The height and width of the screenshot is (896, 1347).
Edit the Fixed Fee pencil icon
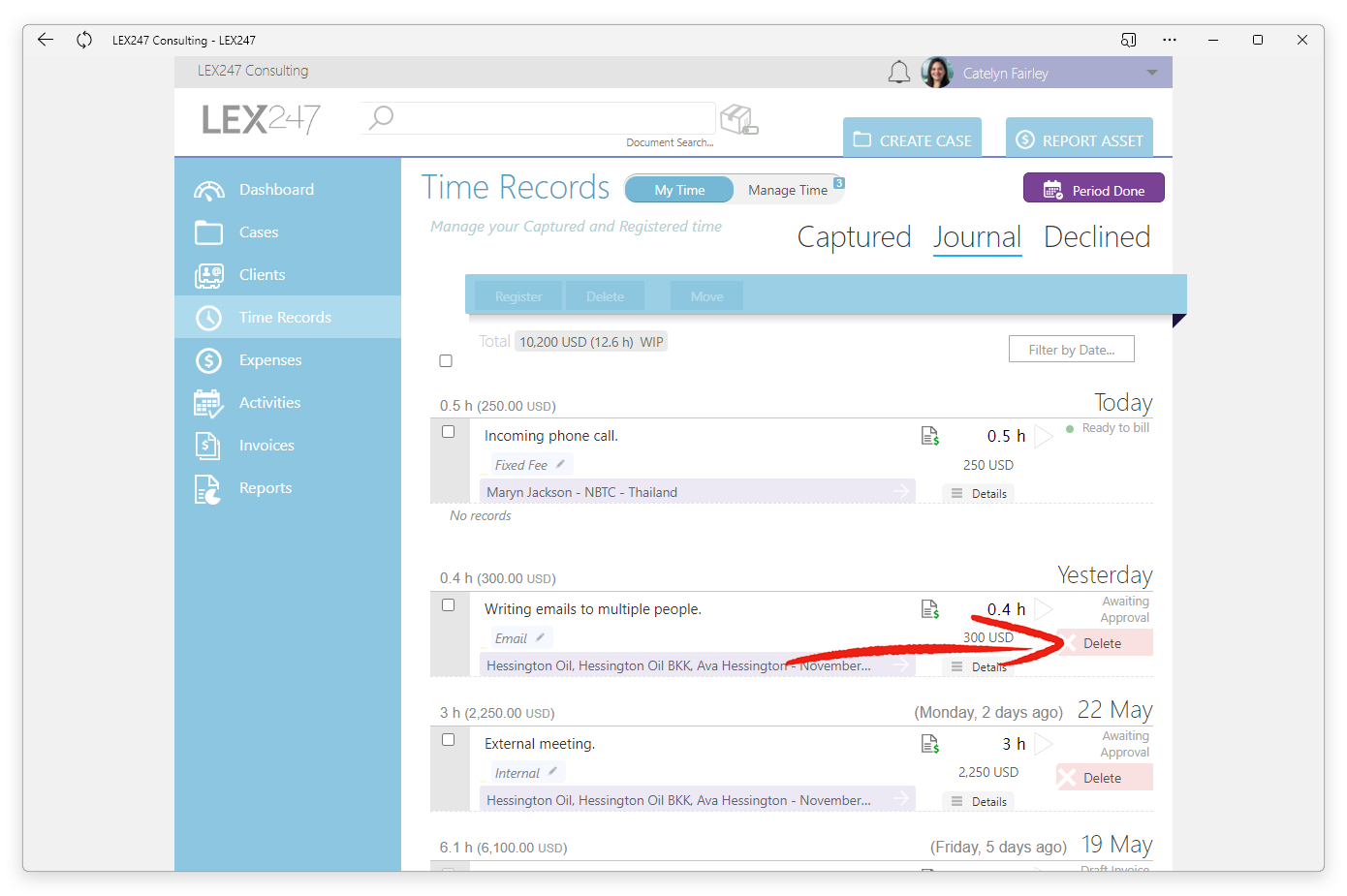560,464
